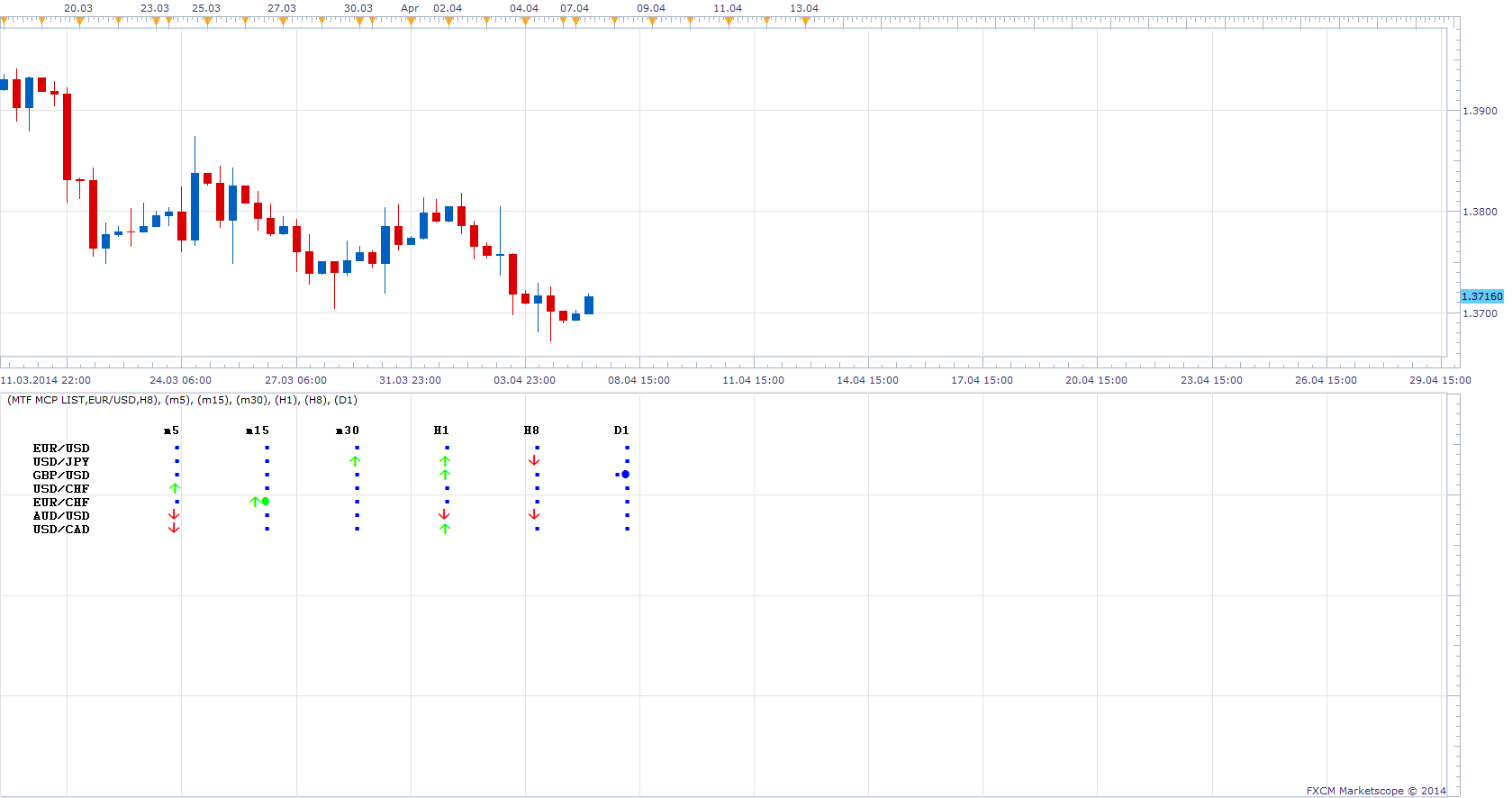Click the GBP/USD H1 green up arrow
This screenshot has width=1512, height=798.
[x=445, y=475]
